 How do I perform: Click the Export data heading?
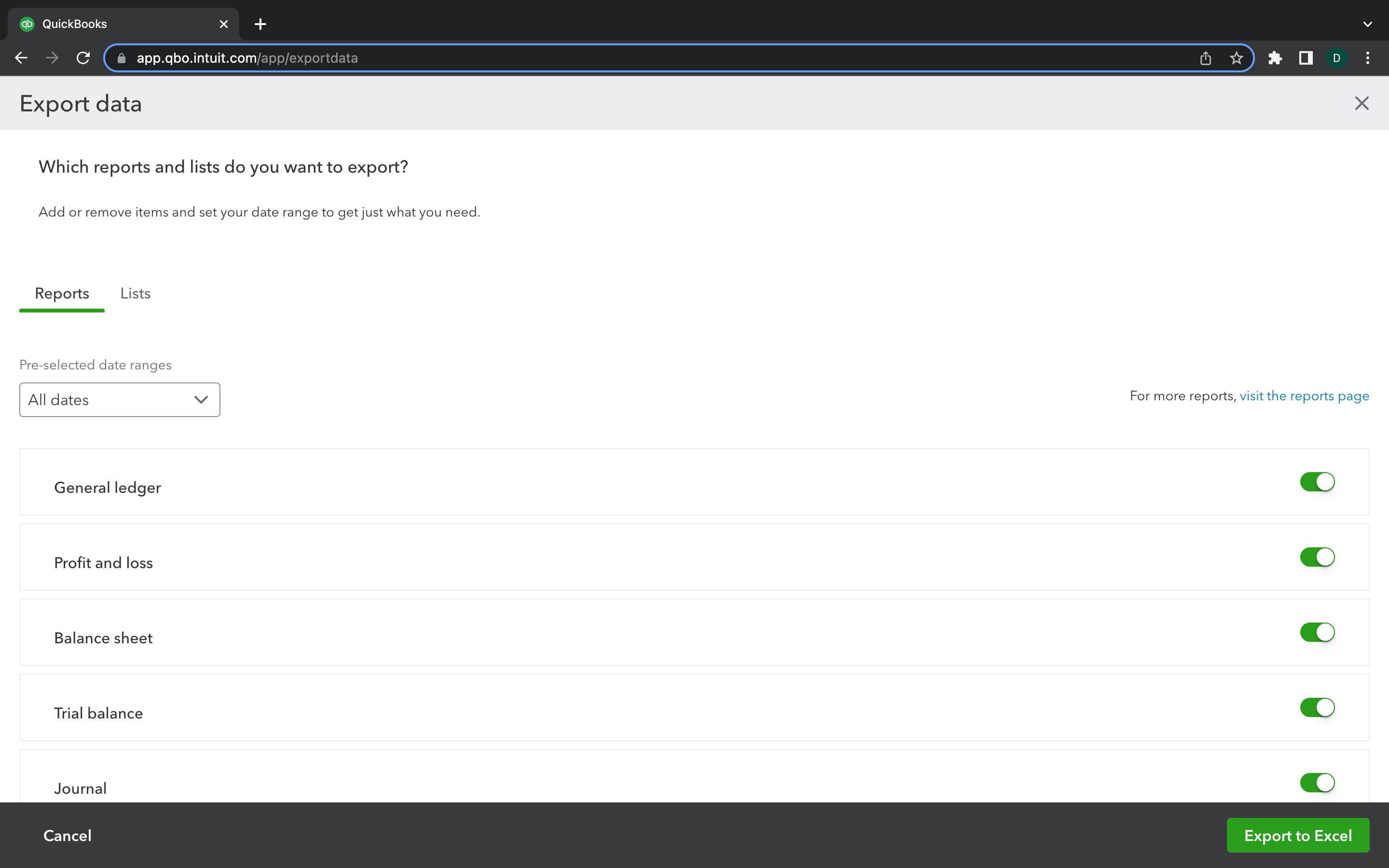(x=81, y=104)
